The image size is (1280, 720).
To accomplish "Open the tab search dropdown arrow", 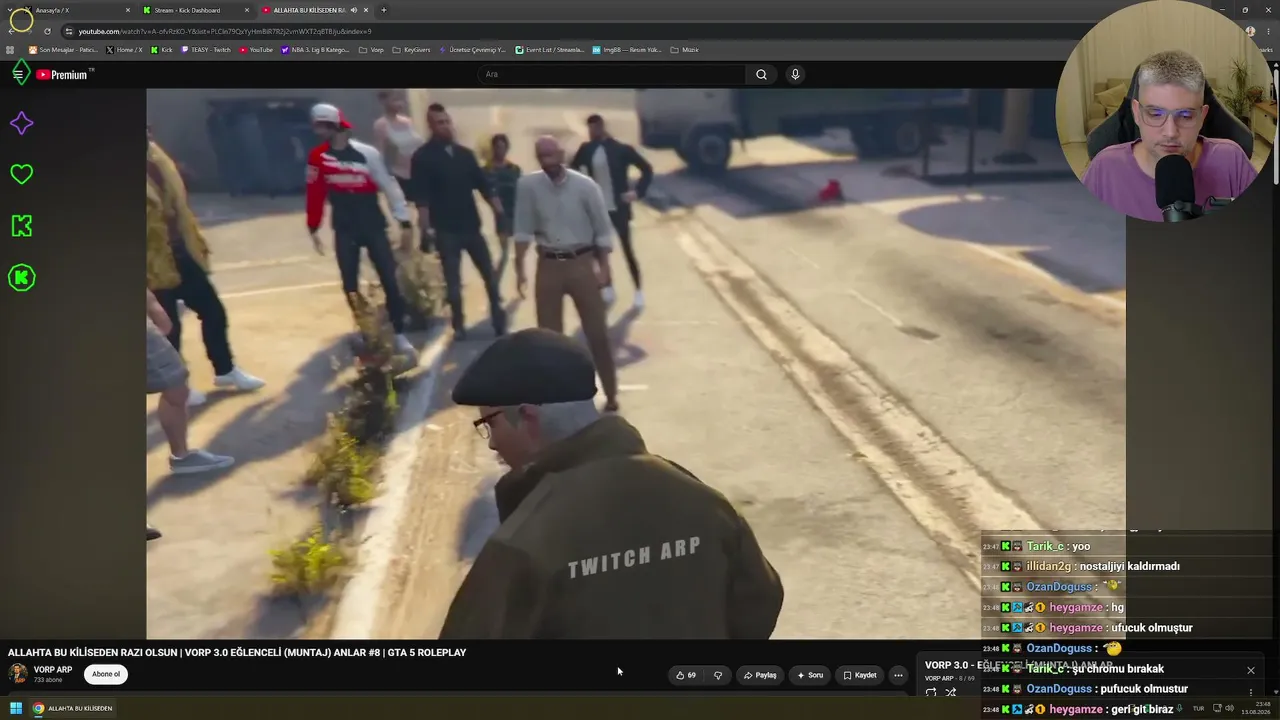I will pos(10,10).
